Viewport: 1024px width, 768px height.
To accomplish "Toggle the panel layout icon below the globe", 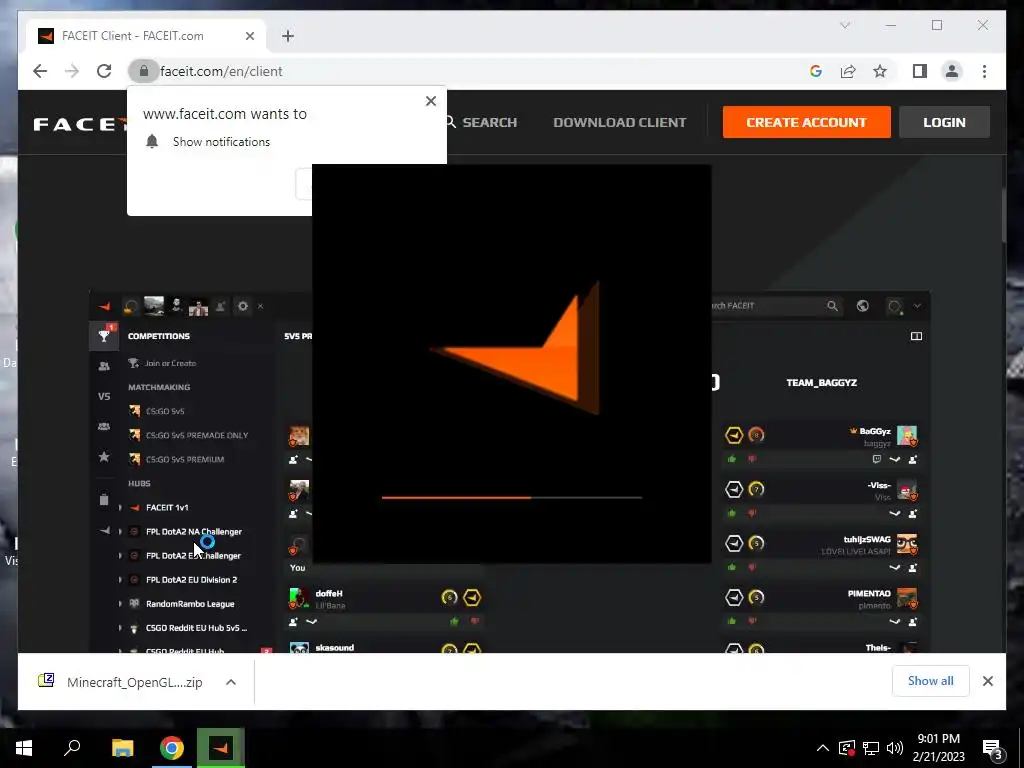I will pyautogui.click(x=916, y=336).
